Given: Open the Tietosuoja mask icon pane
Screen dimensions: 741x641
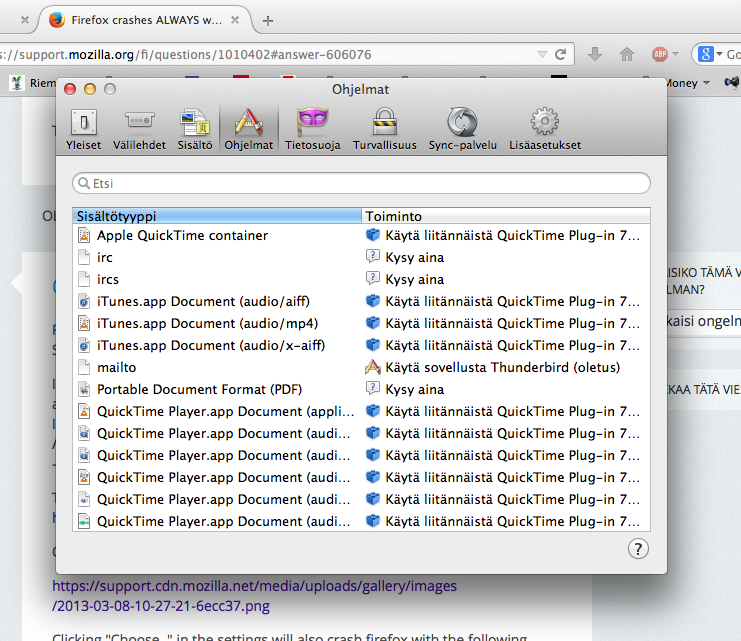Looking at the screenshot, I should [x=312, y=129].
